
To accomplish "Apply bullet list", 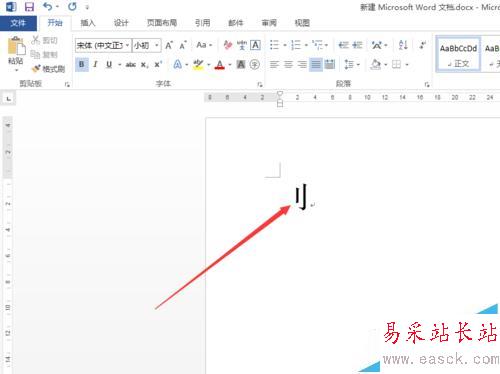I will click(x=274, y=45).
